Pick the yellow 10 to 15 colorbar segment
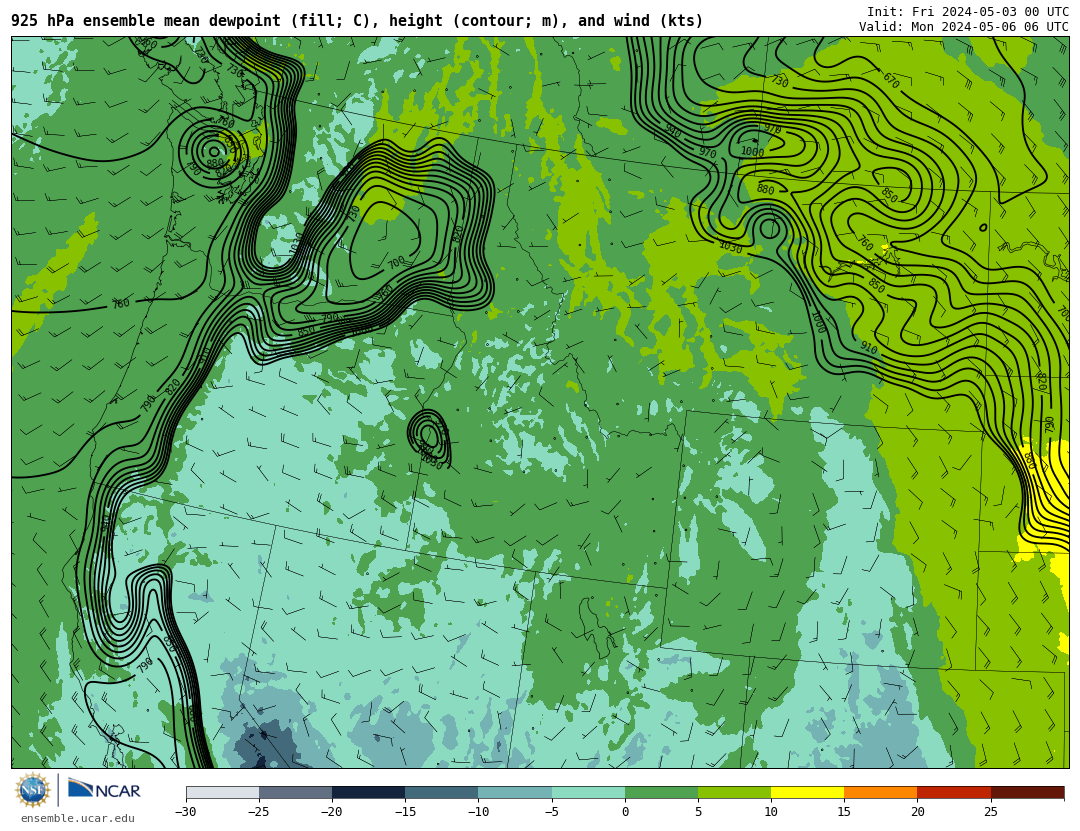 pos(807,792)
